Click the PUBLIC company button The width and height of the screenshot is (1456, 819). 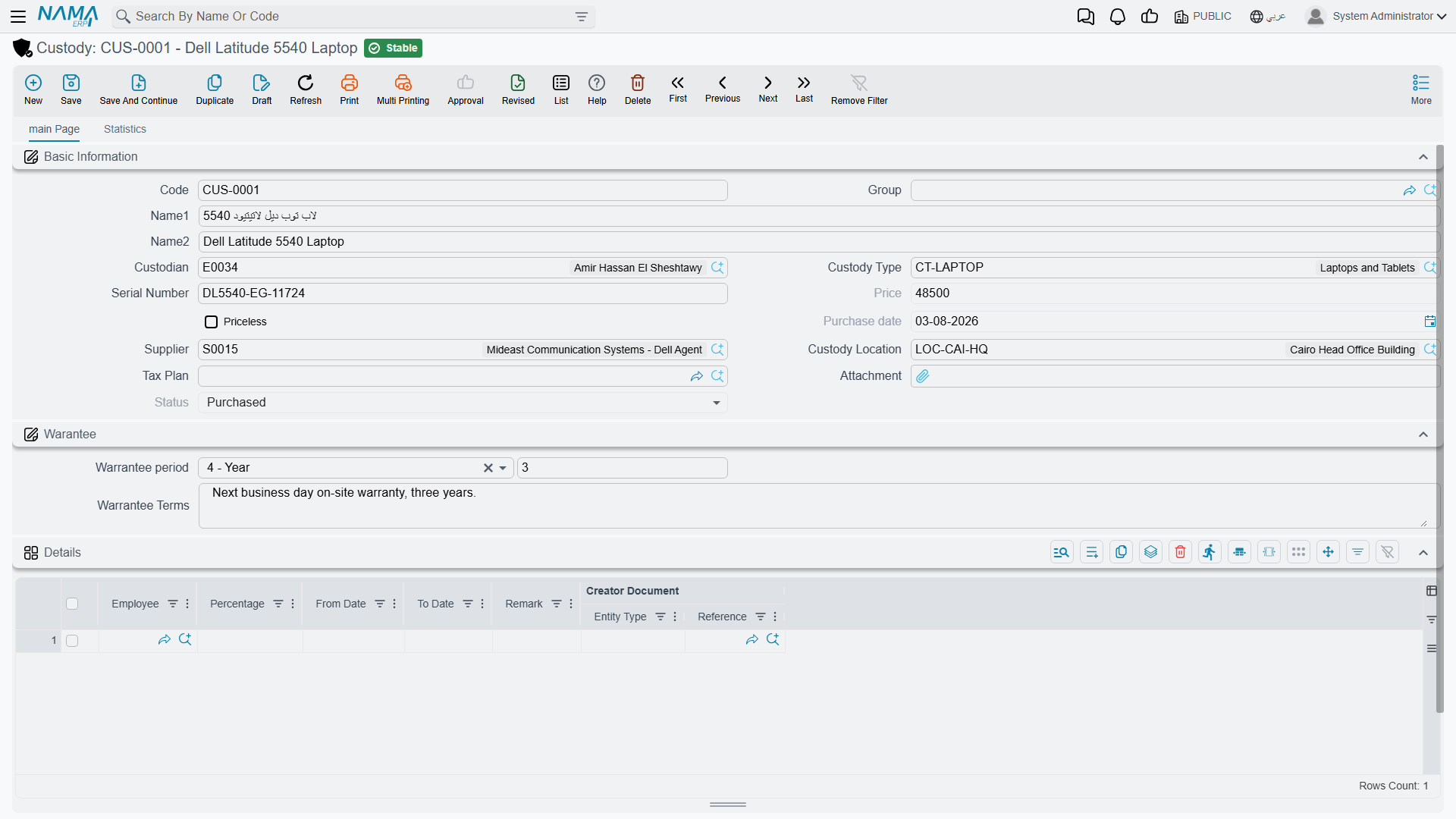[x=1203, y=17]
